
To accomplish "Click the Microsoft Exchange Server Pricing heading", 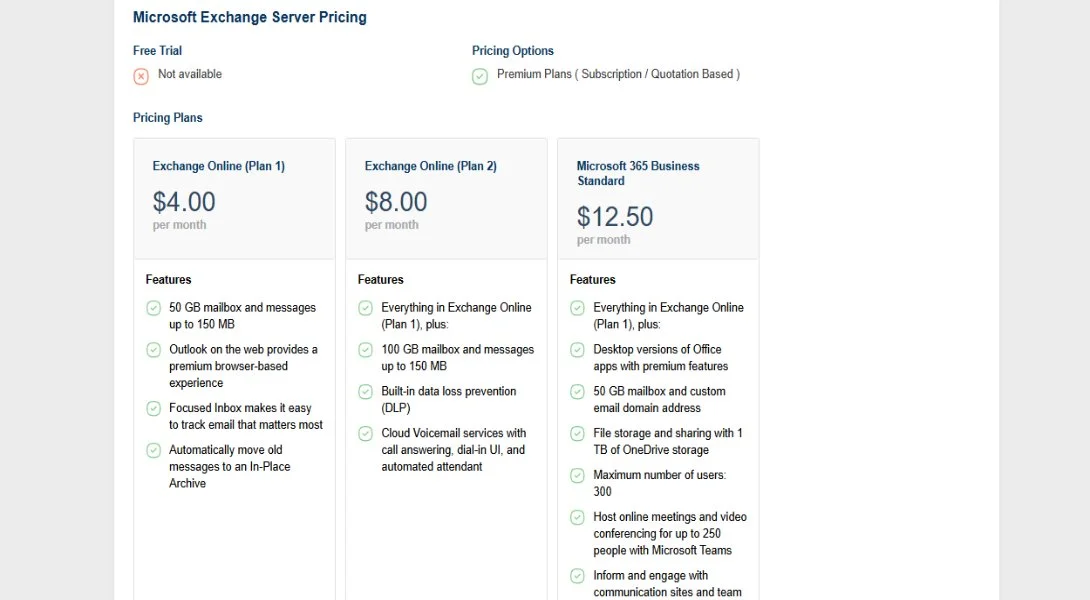I will coord(249,17).
